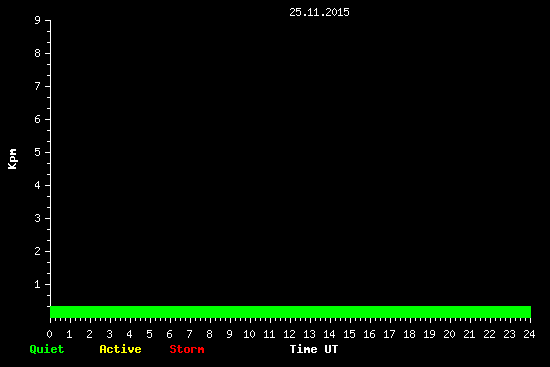The height and width of the screenshot is (367, 550).
Task: Click the green Kp bar in chart
Action: pyautogui.click(x=290, y=312)
